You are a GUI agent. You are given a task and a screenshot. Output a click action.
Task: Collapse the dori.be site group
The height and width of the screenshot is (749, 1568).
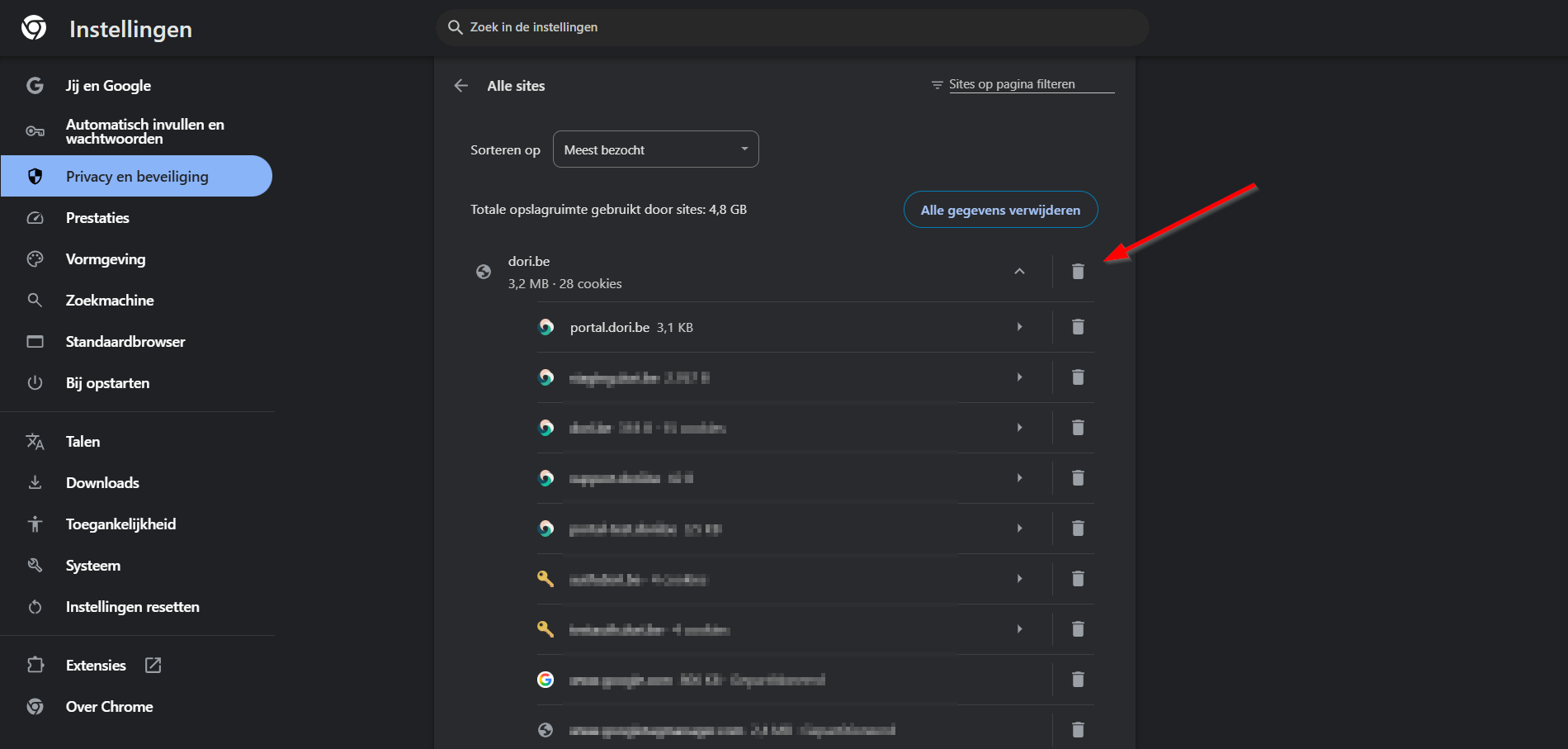click(1019, 272)
